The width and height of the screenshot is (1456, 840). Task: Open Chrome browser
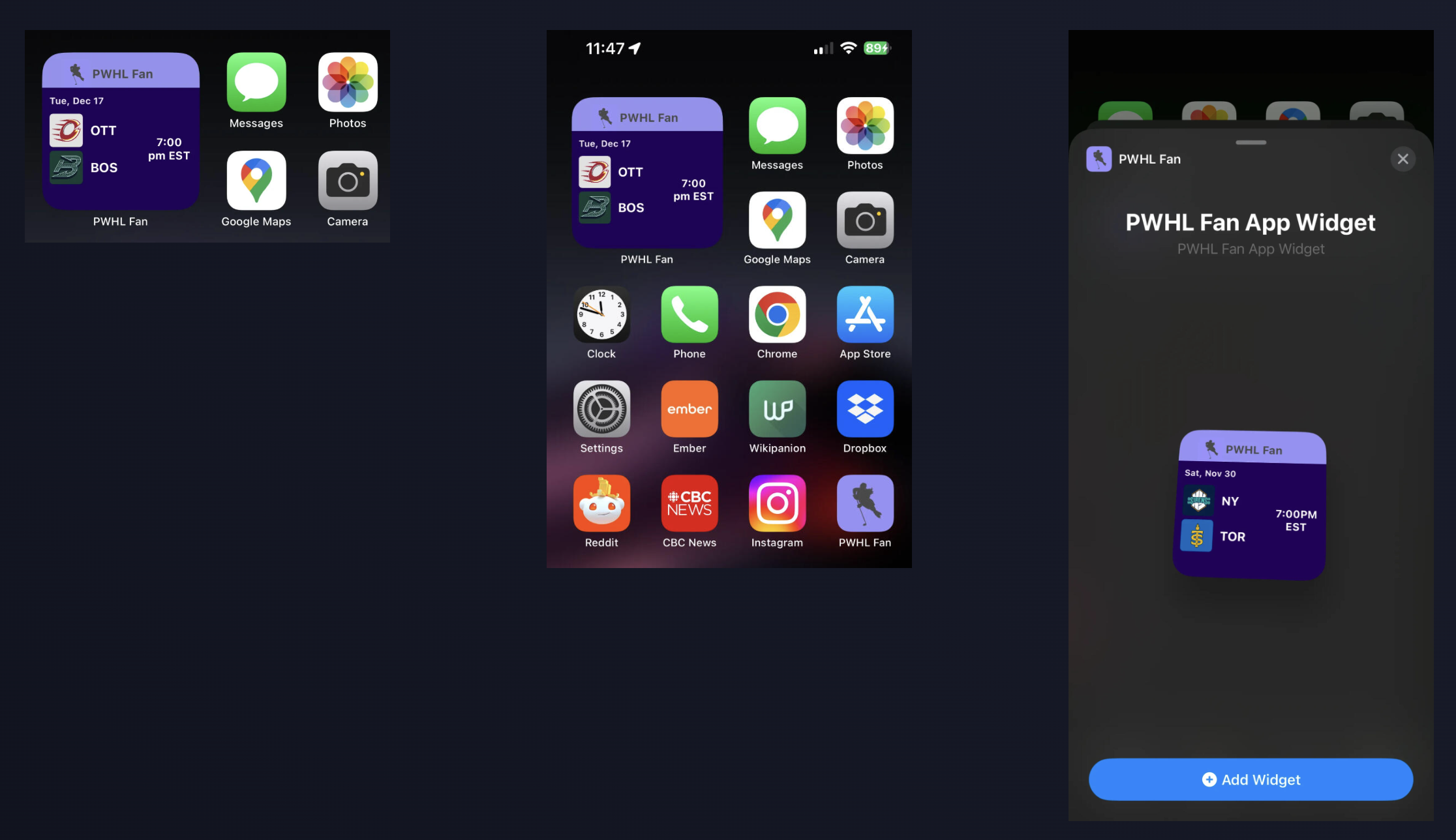point(777,314)
